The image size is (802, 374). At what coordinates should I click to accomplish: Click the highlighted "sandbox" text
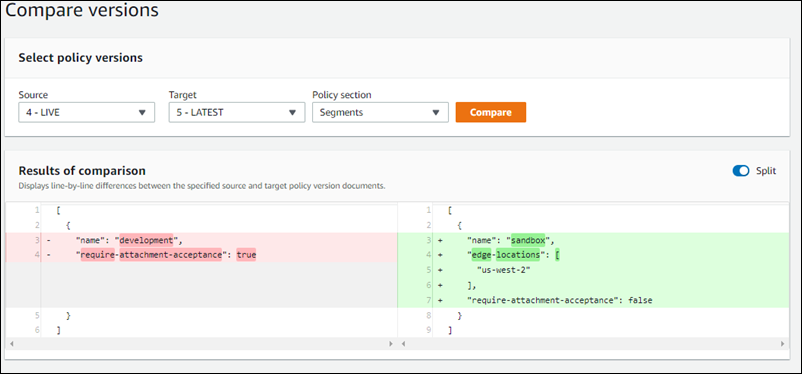click(528, 240)
